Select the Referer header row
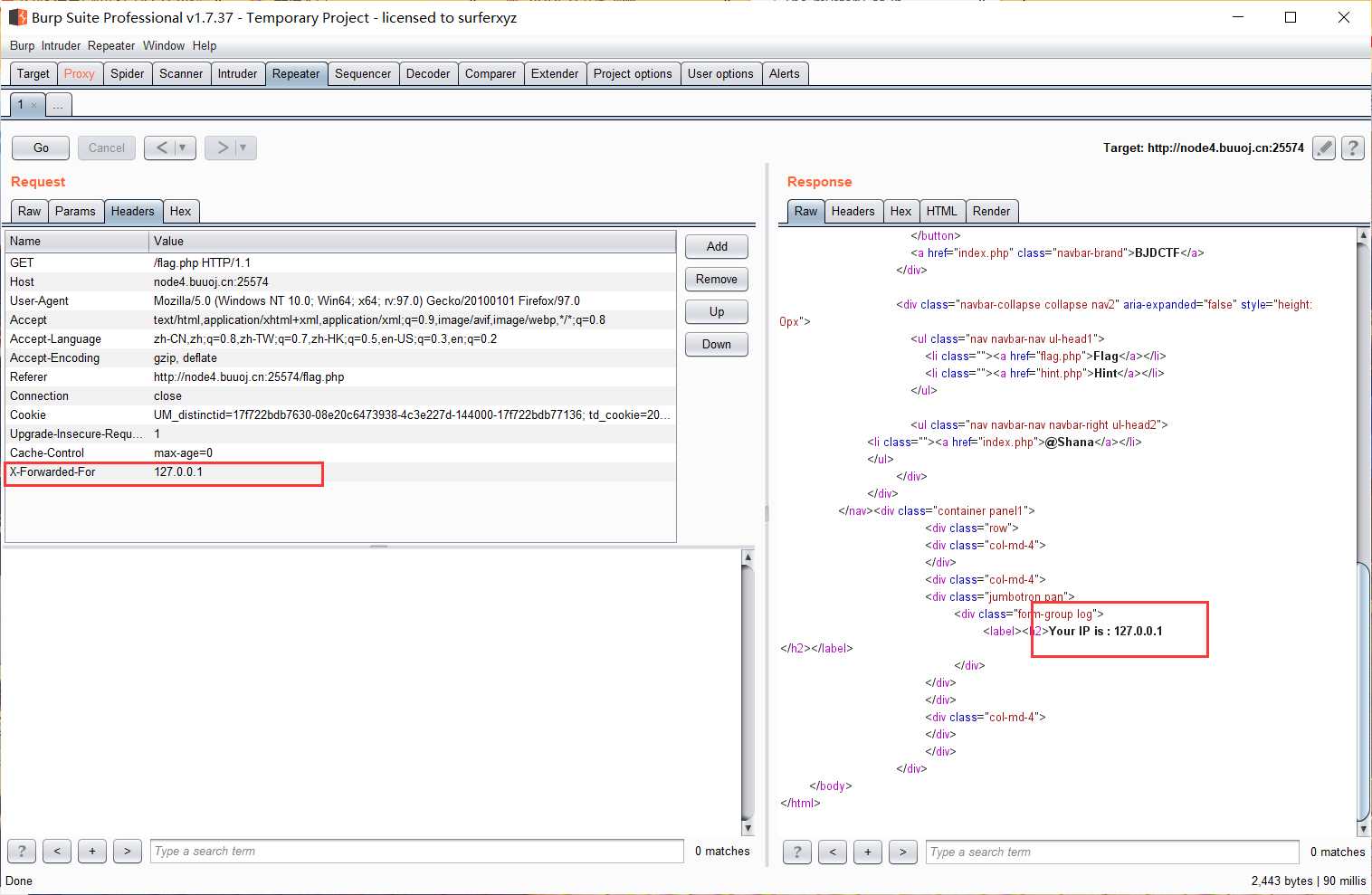The width and height of the screenshot is (1372, 895). (x=340, y=376)
